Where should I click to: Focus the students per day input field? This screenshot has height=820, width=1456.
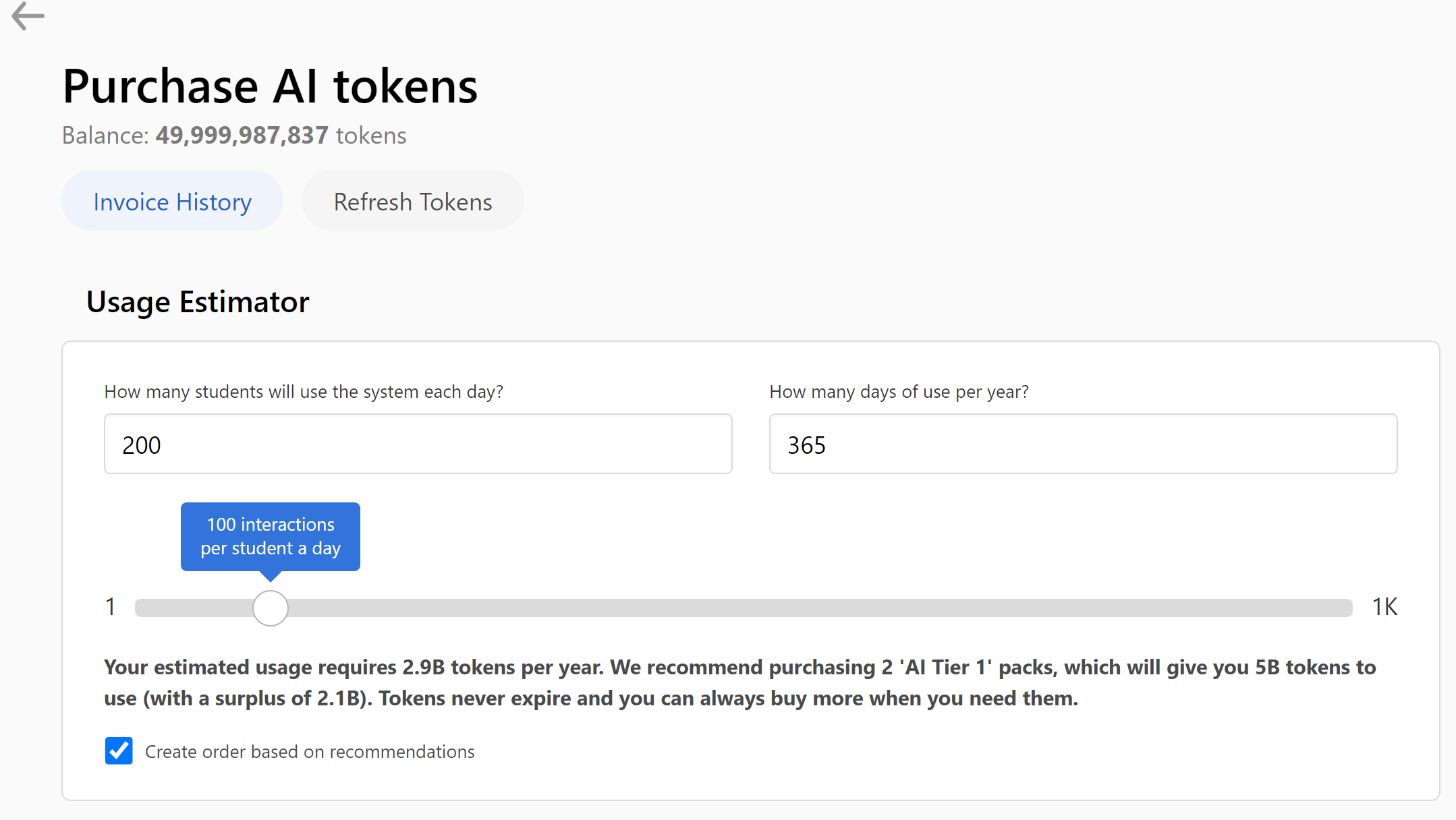tap(418, 444)
